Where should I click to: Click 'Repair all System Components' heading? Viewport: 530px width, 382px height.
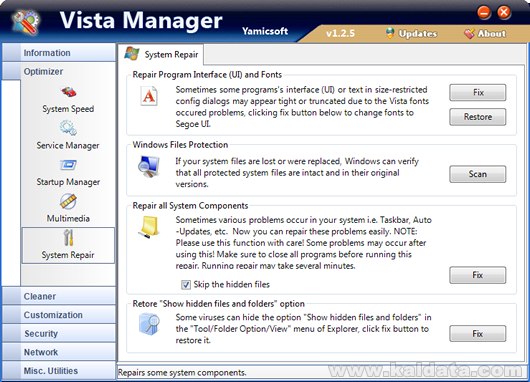coord(190,206)
